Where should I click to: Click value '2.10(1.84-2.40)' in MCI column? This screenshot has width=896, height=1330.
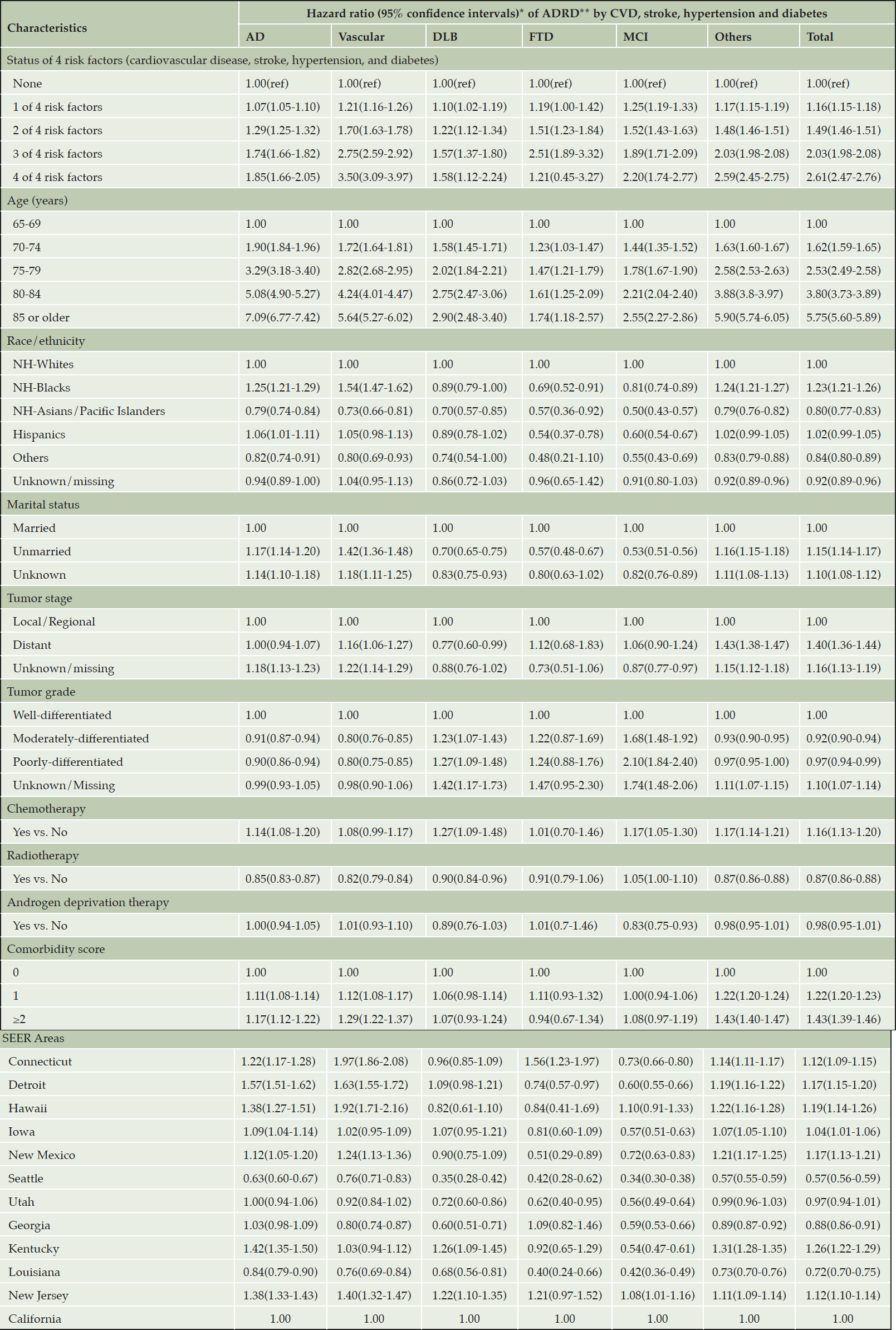(x=660, y=762)
